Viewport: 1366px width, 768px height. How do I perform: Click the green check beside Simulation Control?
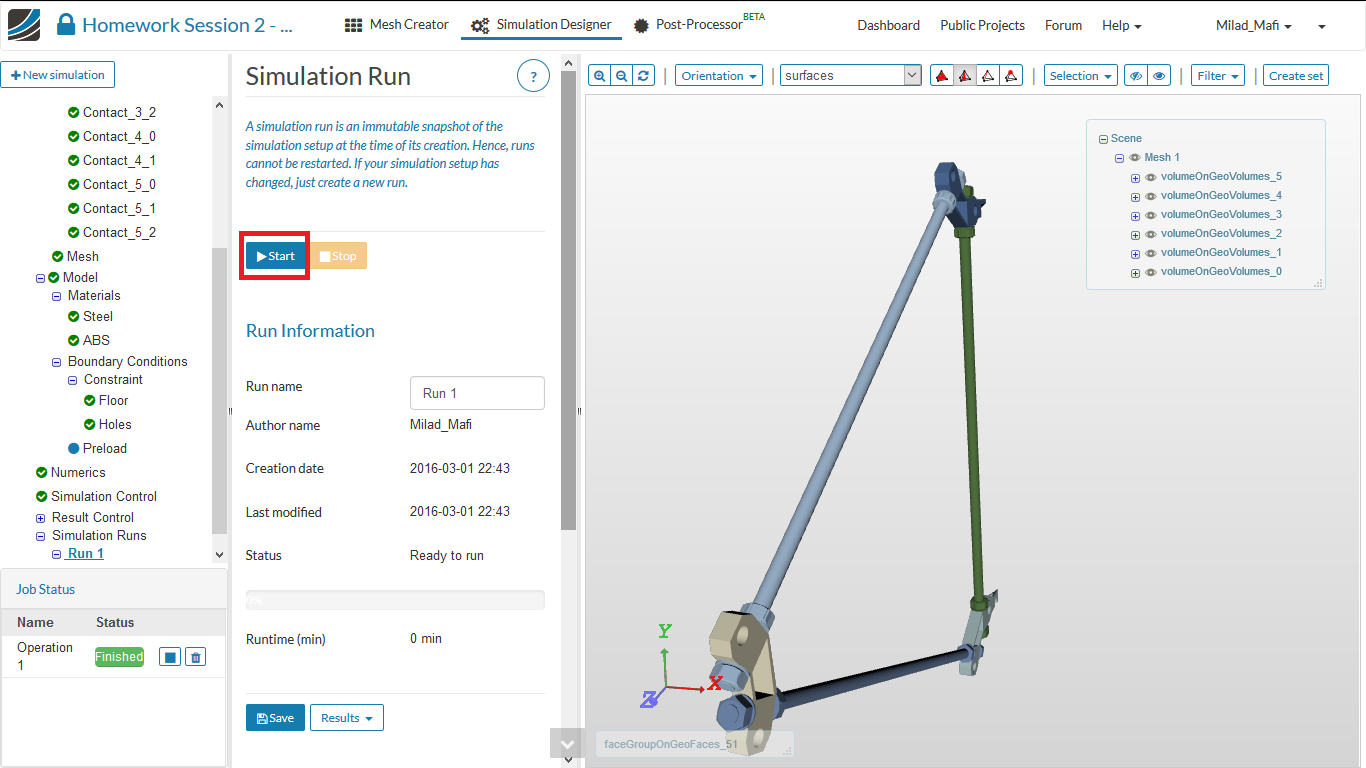[41, 496]
